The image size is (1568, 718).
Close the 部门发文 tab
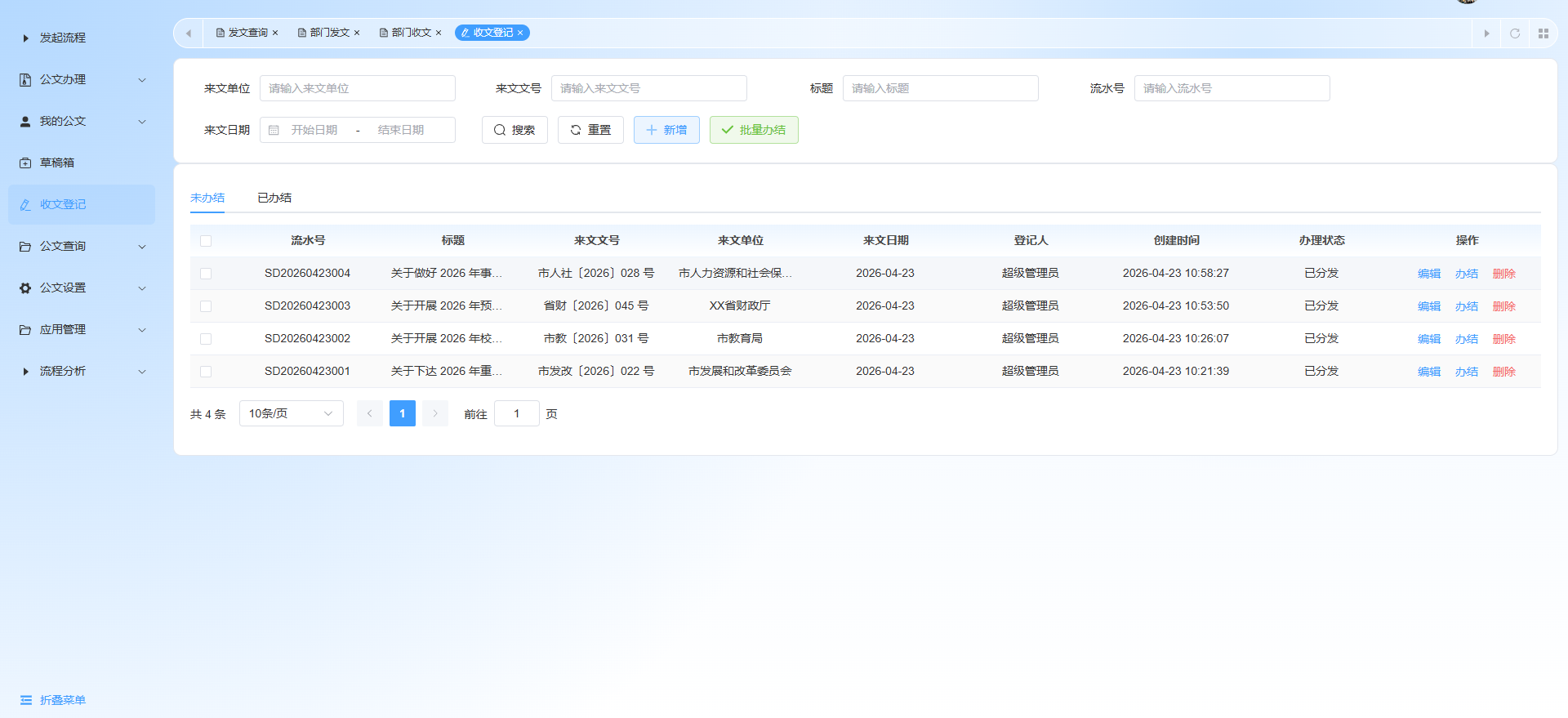pos(357,33)
